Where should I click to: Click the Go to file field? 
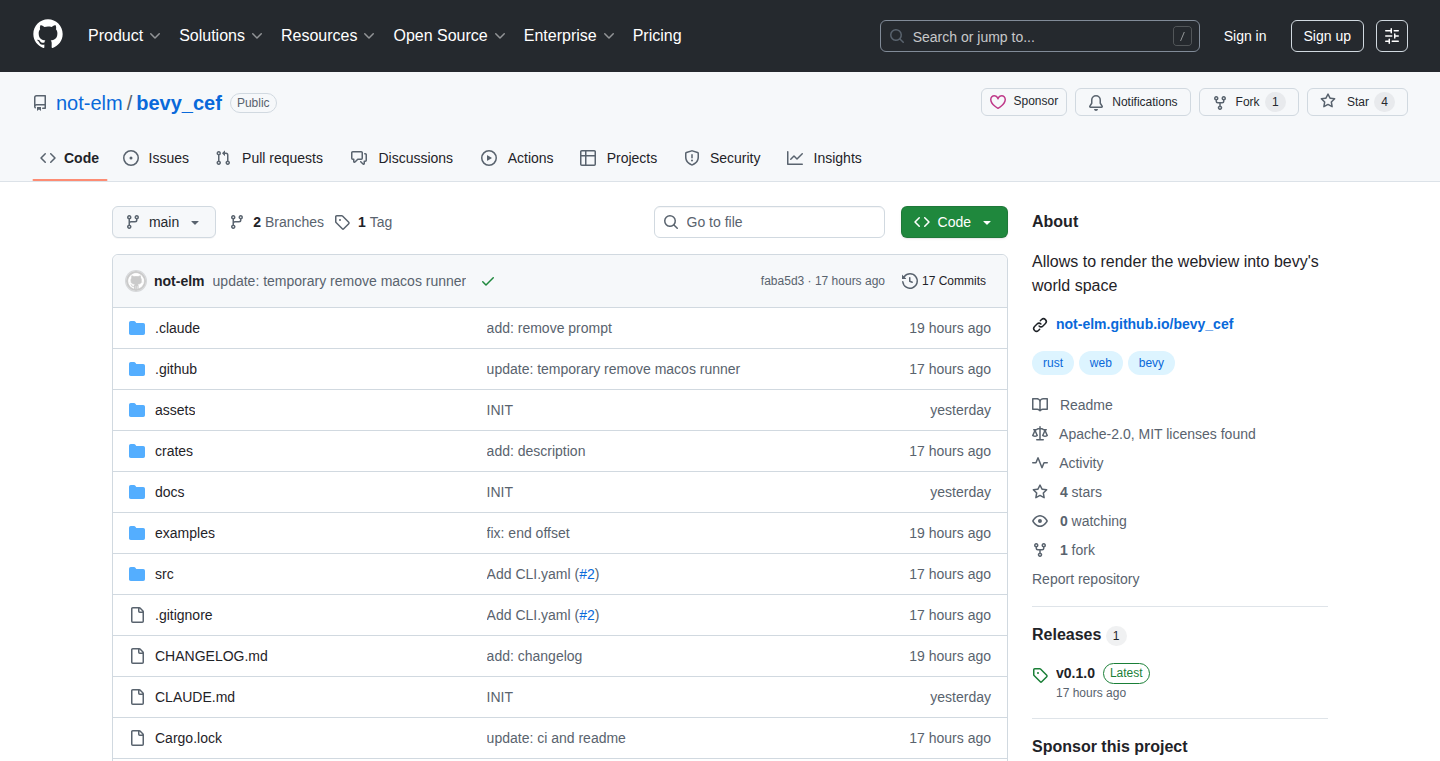(770, 222)
